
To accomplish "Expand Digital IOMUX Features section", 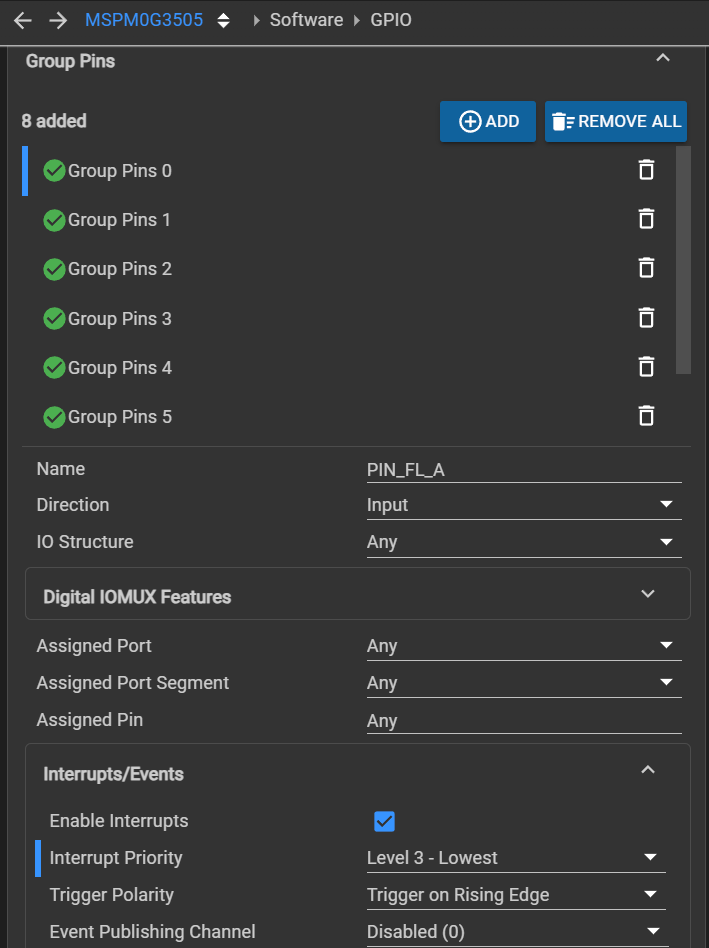I will pyautogui.click(x=358, y=594).
